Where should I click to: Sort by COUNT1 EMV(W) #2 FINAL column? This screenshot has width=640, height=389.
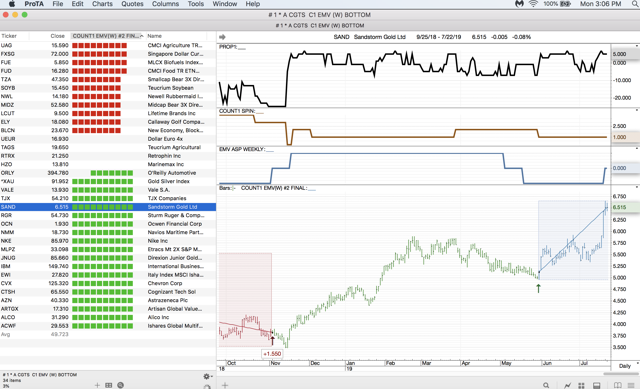tap(107, 36)
